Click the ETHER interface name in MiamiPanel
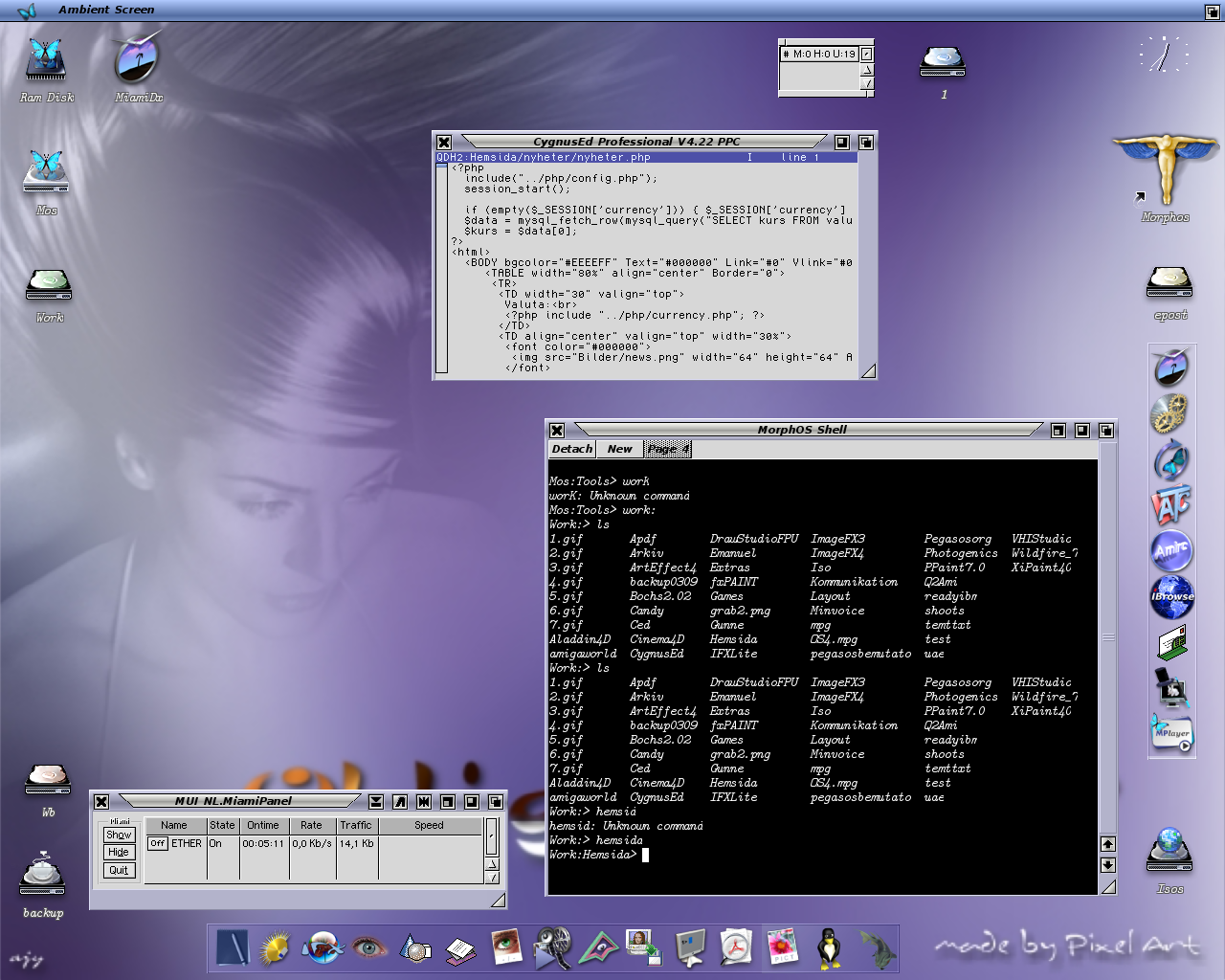The image size is (1225, 980). click(187, 843)
